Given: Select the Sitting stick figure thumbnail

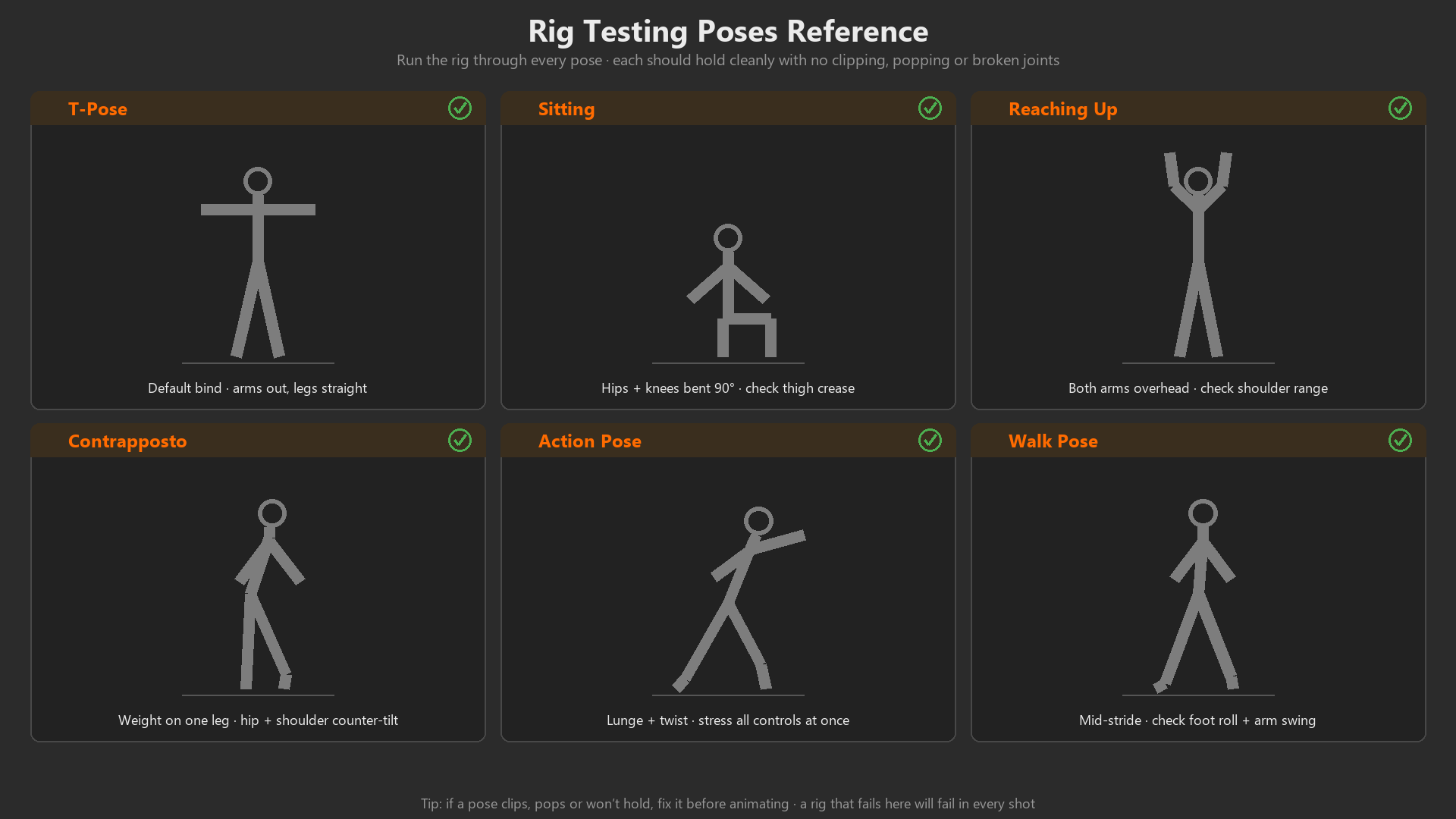Looking at the screenshot, I should pyautogui.click(x=730, y=290).
